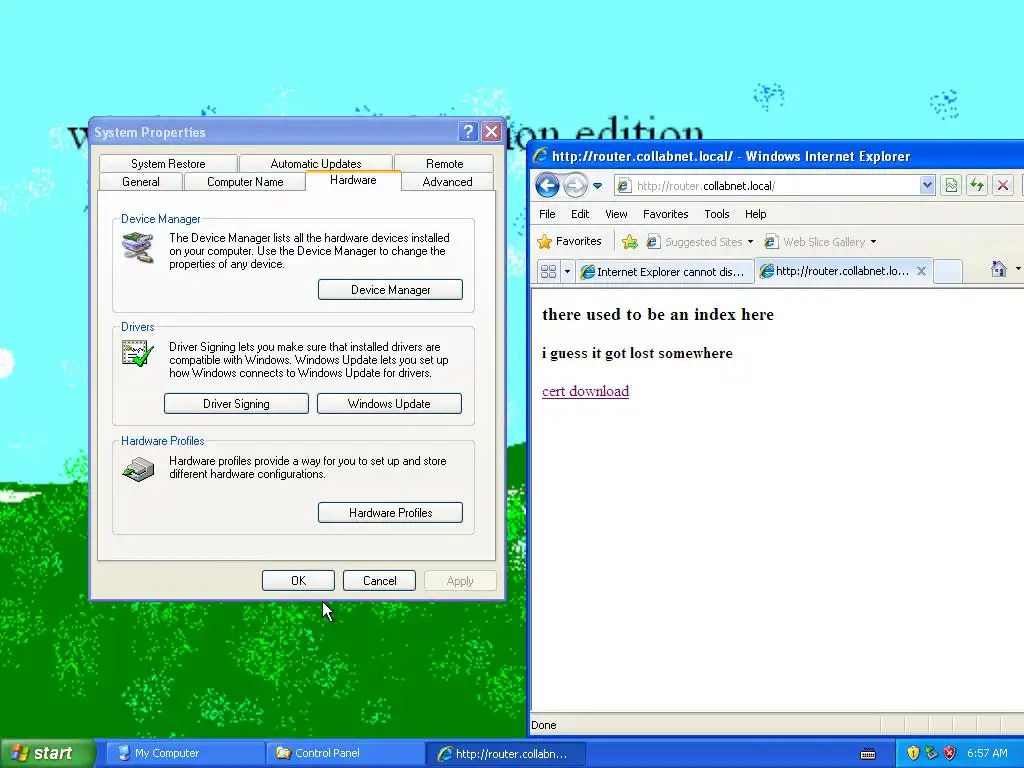This screenshot has height=768, width=1024.
Task: Click the Hardware Profiles button
Action: (x=391, y=513)
